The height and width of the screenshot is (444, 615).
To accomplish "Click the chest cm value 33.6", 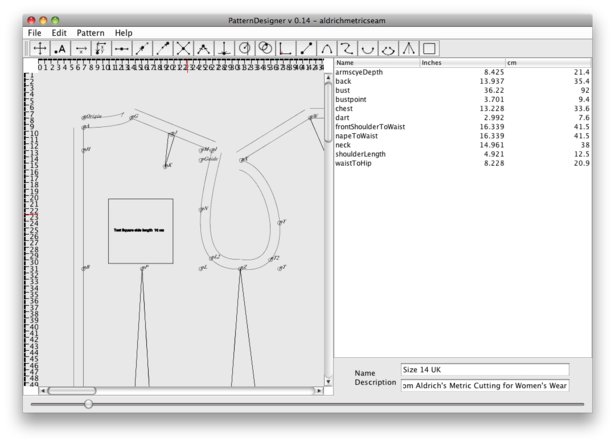I will [x=582, y=109].
